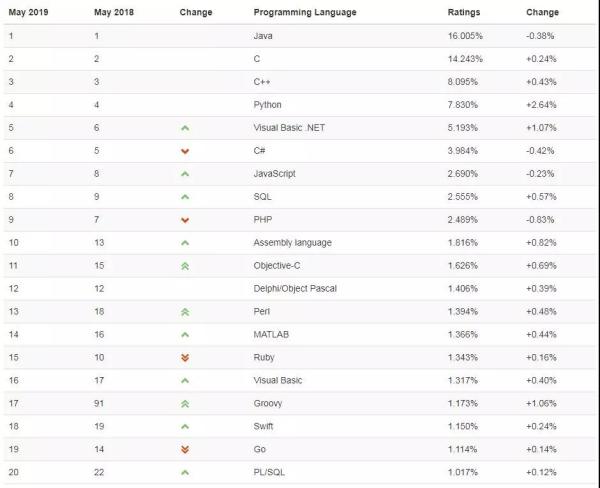Click the up arrow in the Assembly language row
This screenshot has width=600, height=488.
185,243
